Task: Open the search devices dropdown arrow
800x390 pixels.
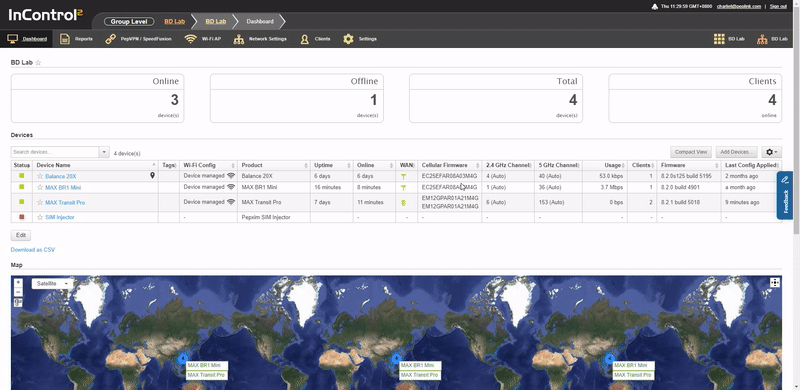Action: coord(104,152)
